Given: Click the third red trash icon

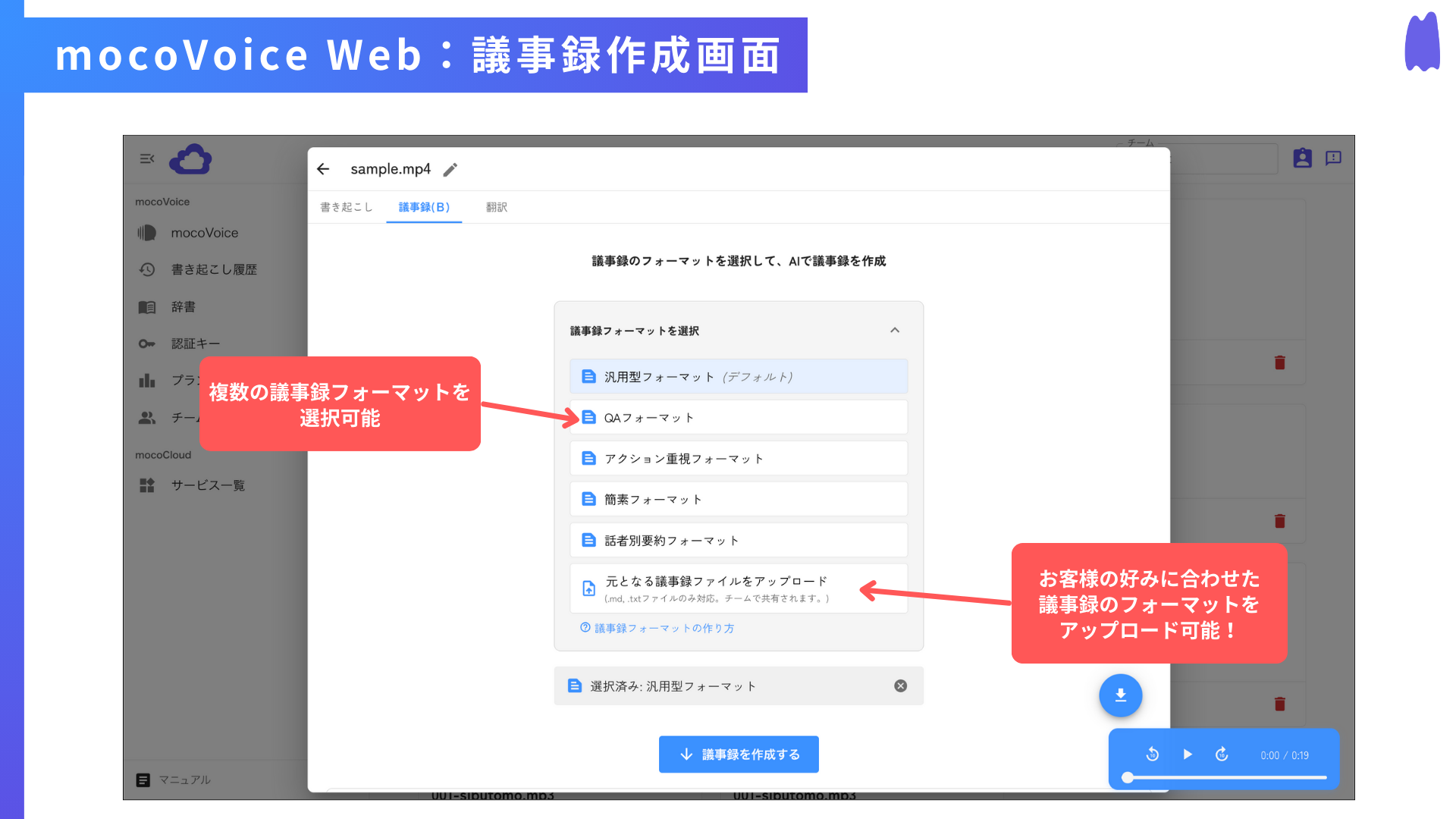Looking at the screenshot, I should (1280, 704).
